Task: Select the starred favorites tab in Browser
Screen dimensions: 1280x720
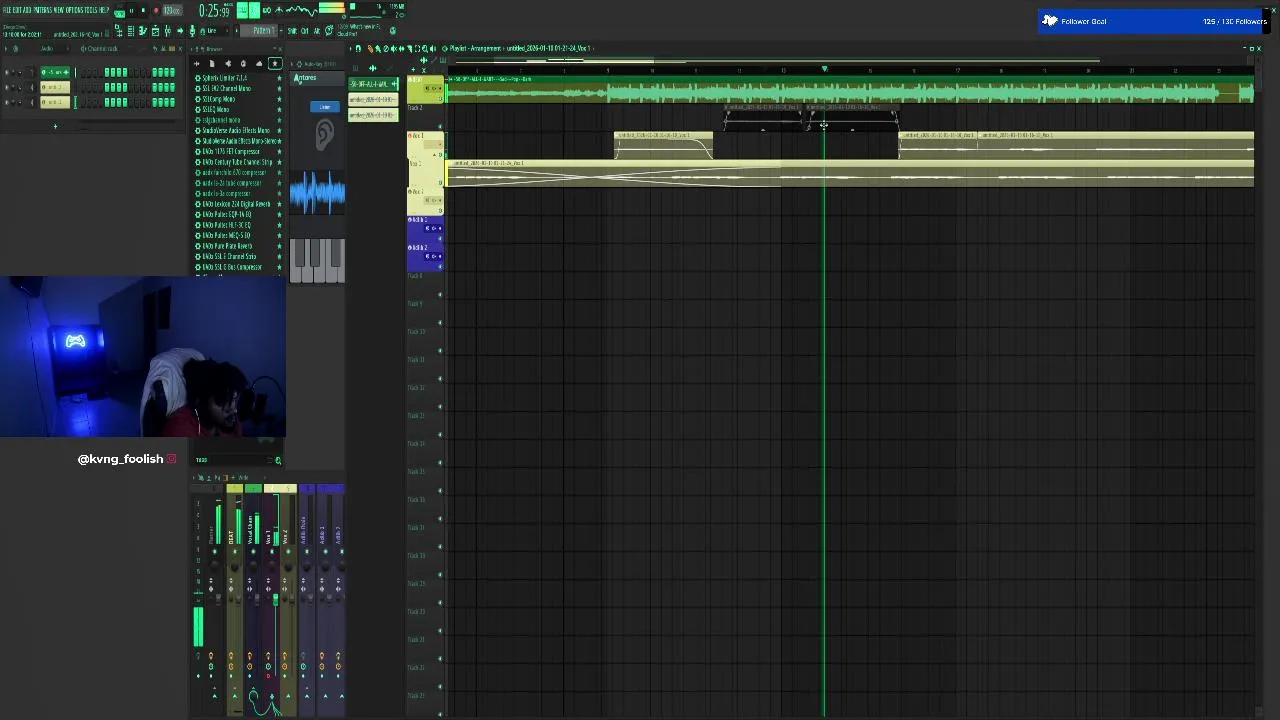Action: click(x=275, y=64)
